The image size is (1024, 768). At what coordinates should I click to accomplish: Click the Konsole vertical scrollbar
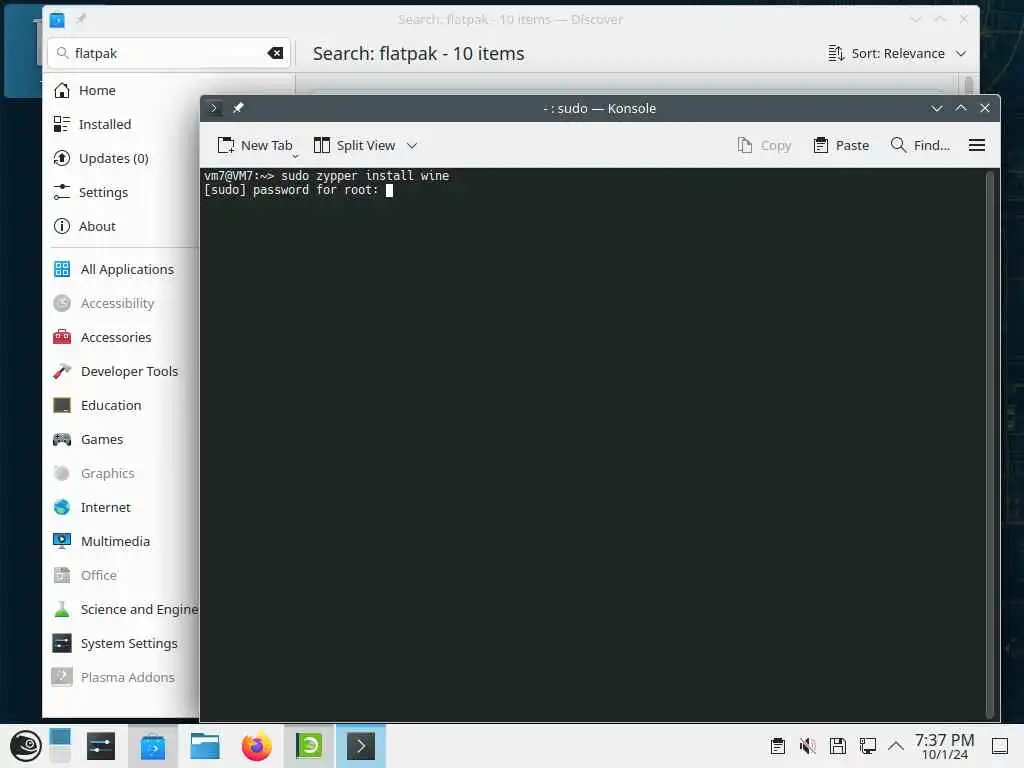coord(989,444)
